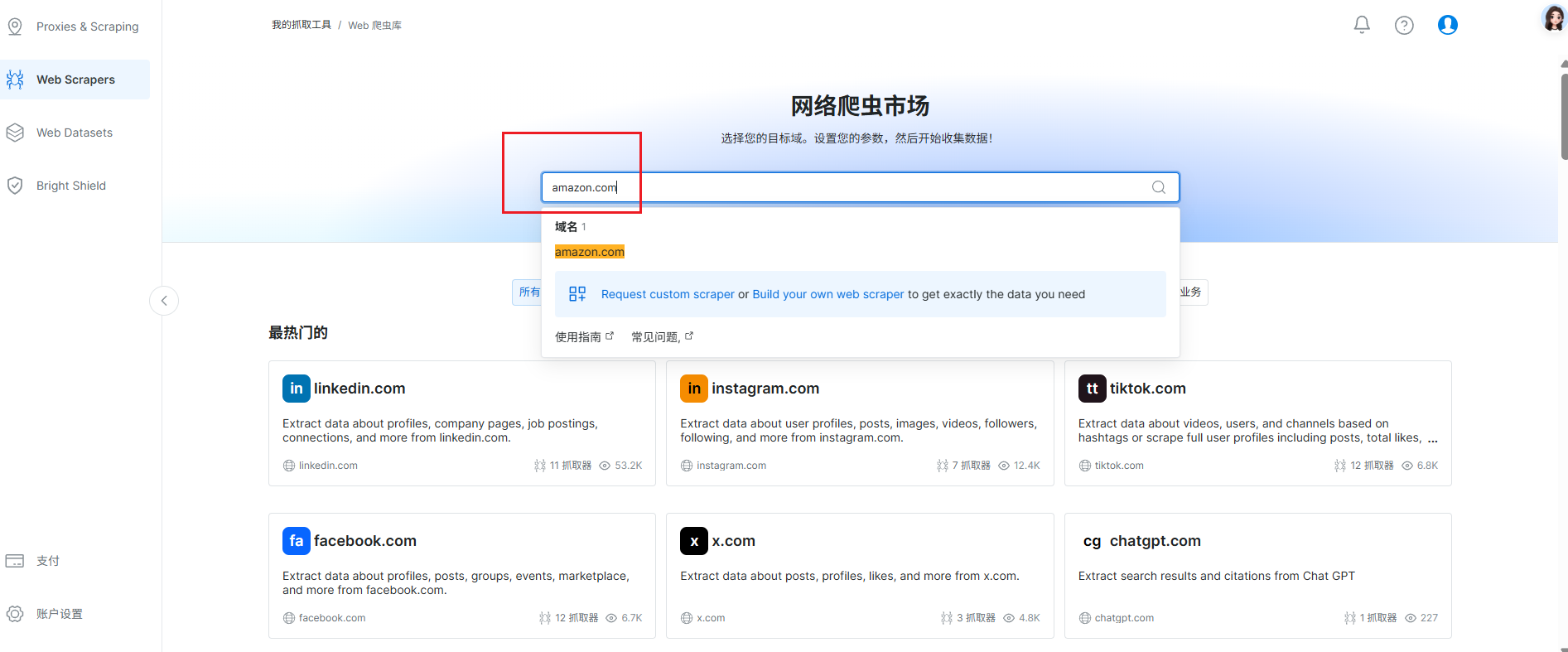Click the magnifier icon in the search box
This screenshot has height=652, width=1568.
(1159, 187)
